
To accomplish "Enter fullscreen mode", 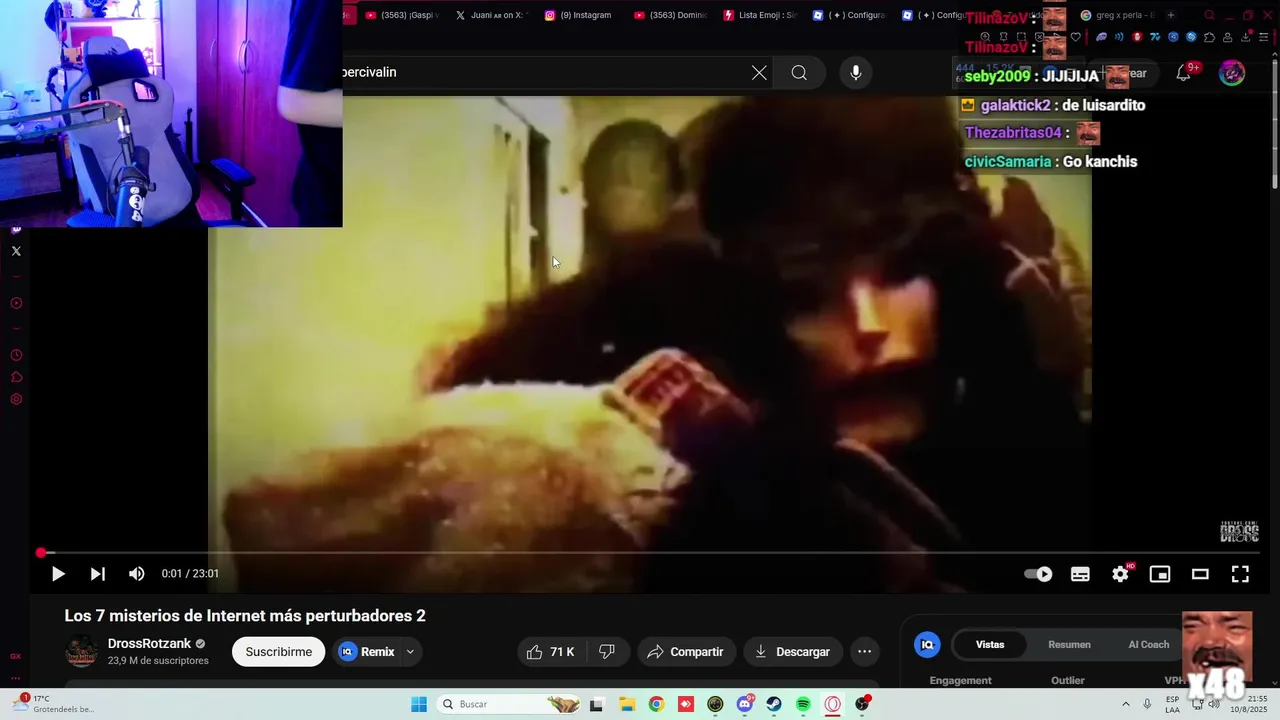I will (1240, 574).
